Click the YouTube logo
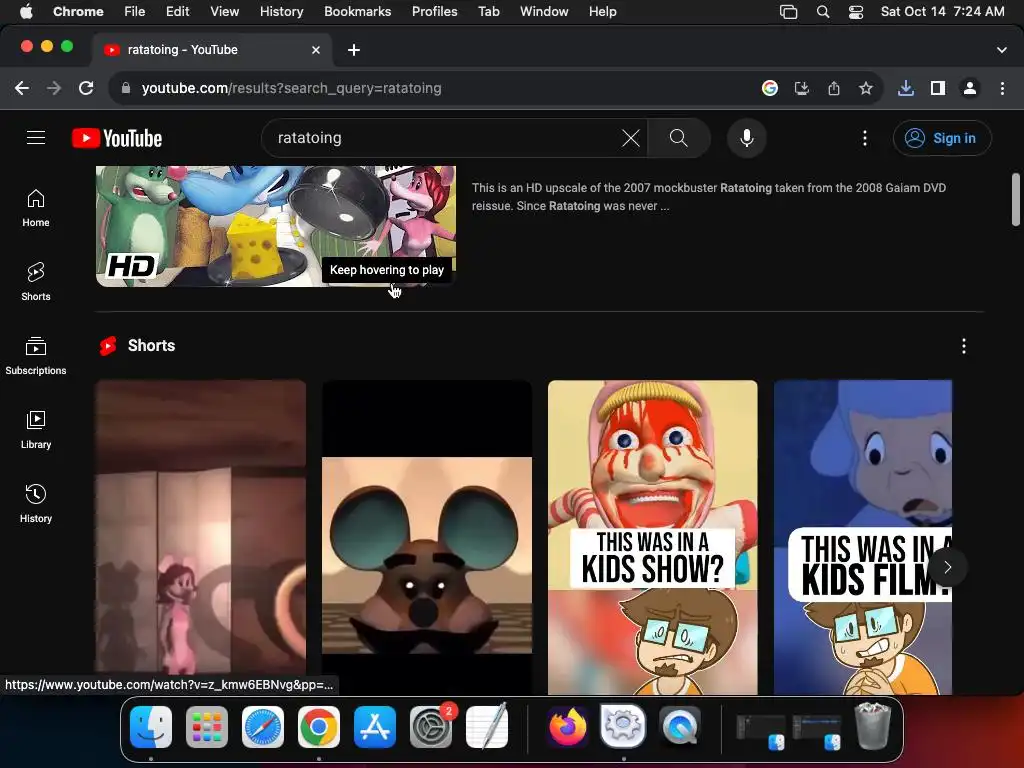Viewport: 1024px width, 768px height. [x=117, y=138]
